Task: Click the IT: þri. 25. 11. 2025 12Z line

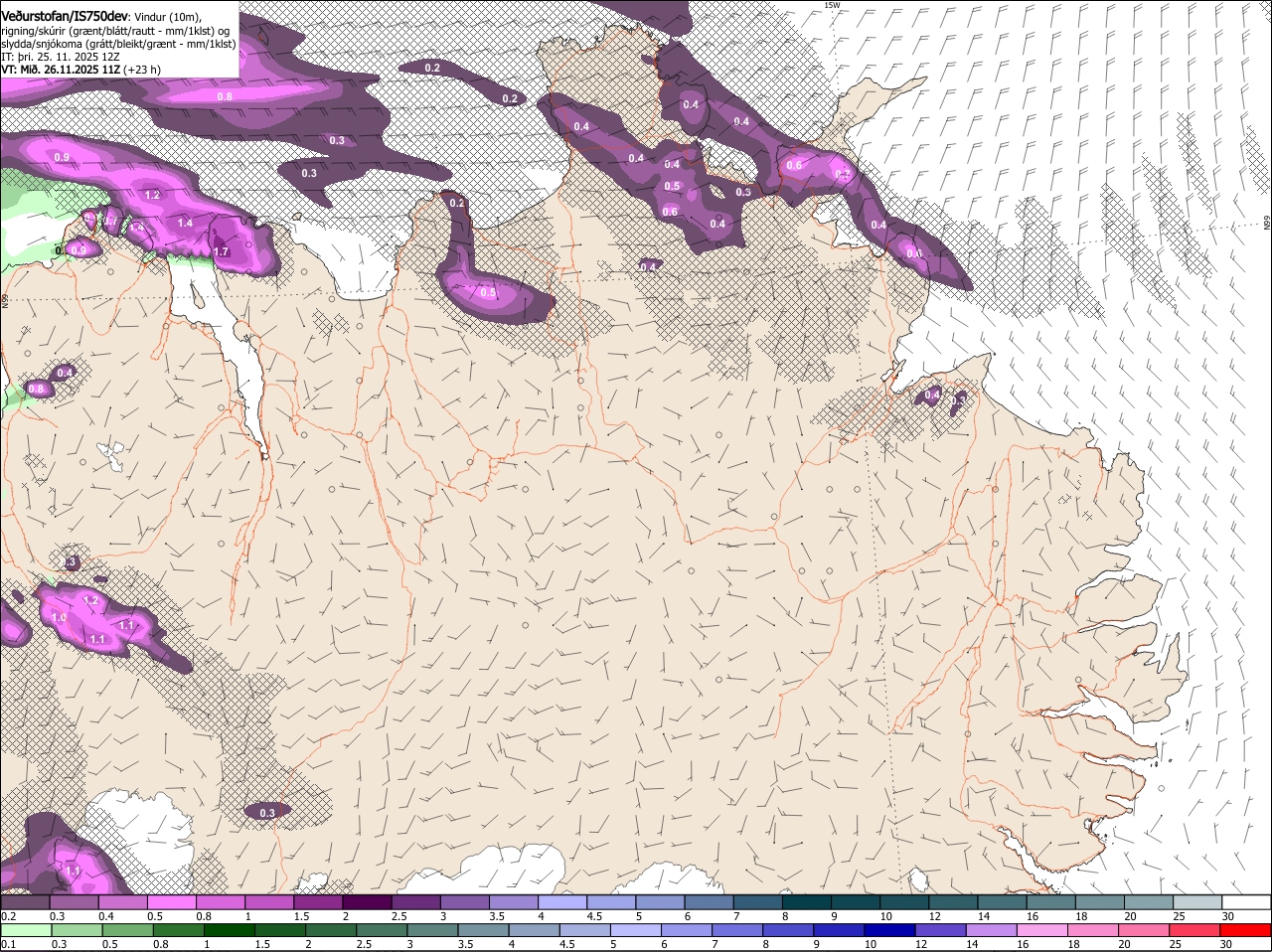Action: point(59,57)
